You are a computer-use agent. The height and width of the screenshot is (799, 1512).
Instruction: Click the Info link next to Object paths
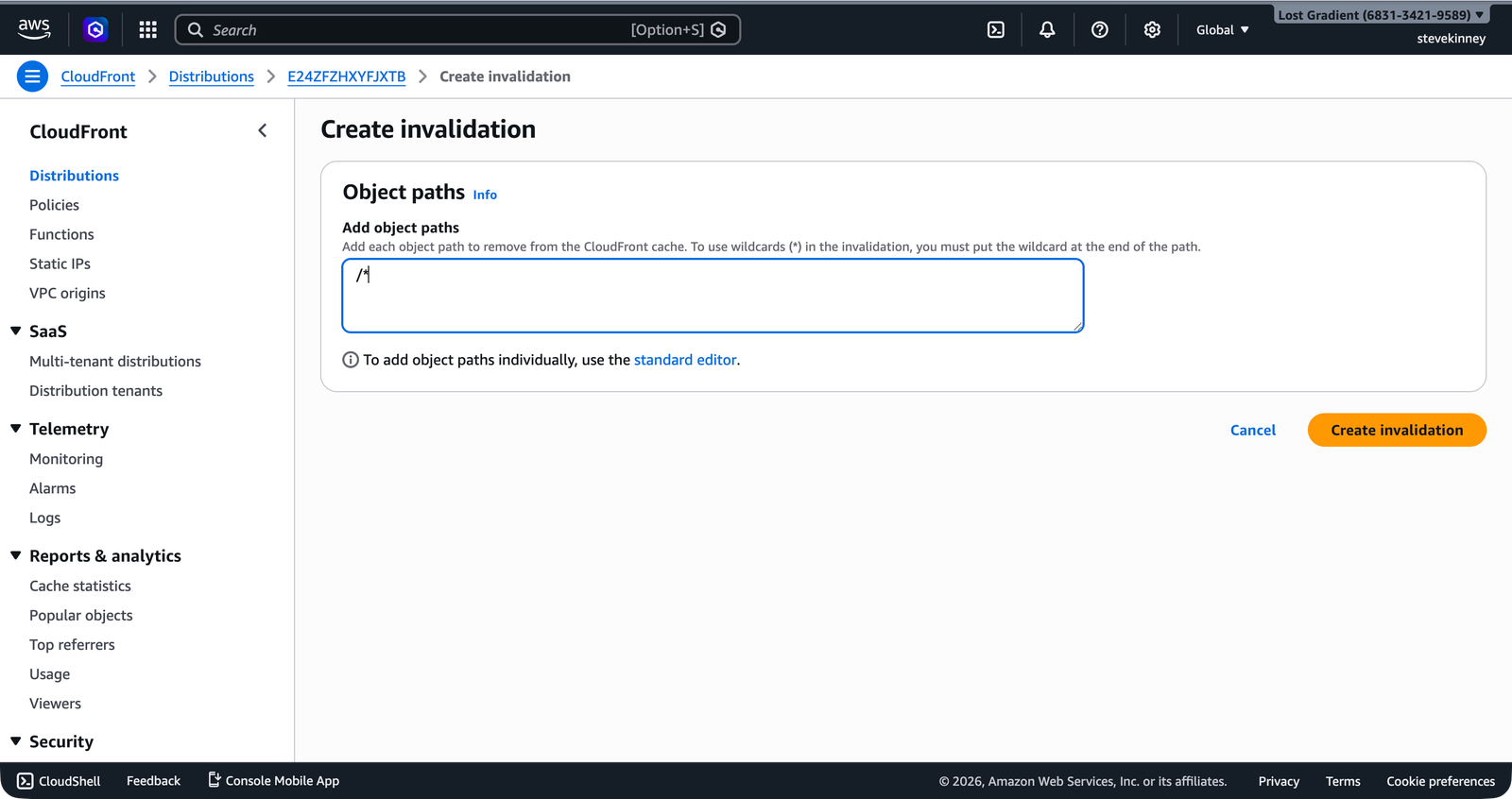pyautogui.click(x=485, y=195)
